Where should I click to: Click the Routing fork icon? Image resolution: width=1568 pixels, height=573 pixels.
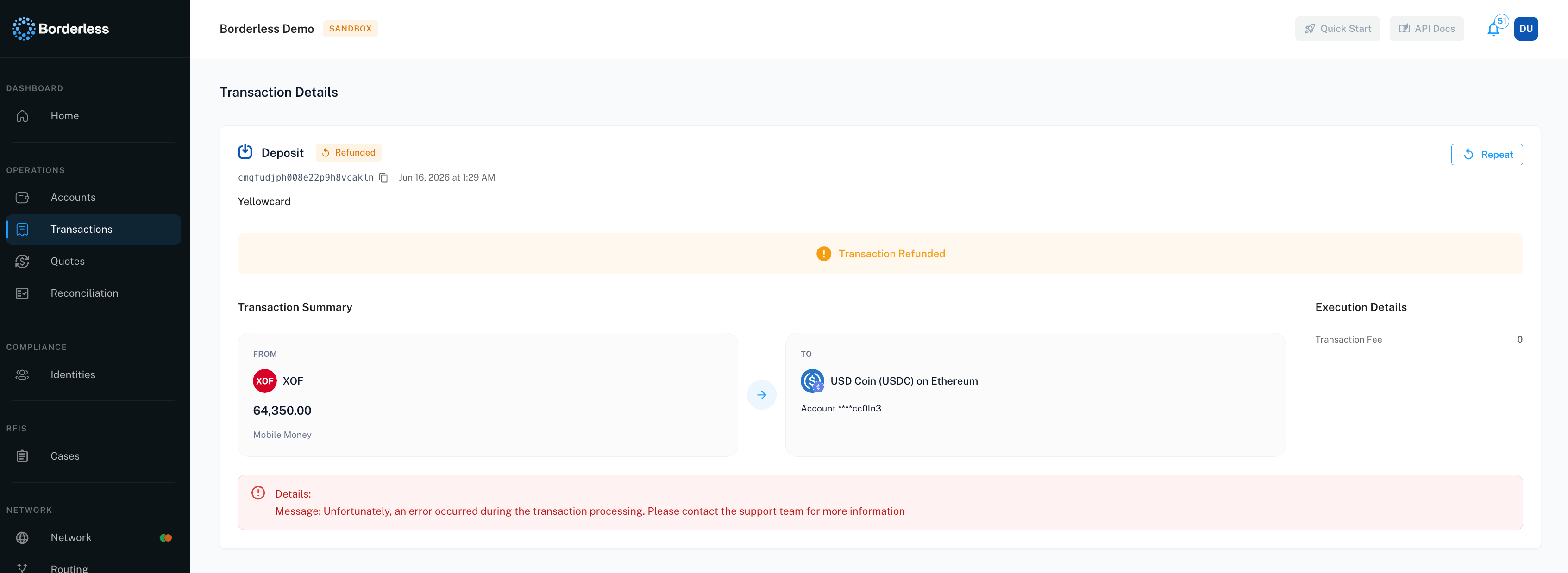(23, 568)
